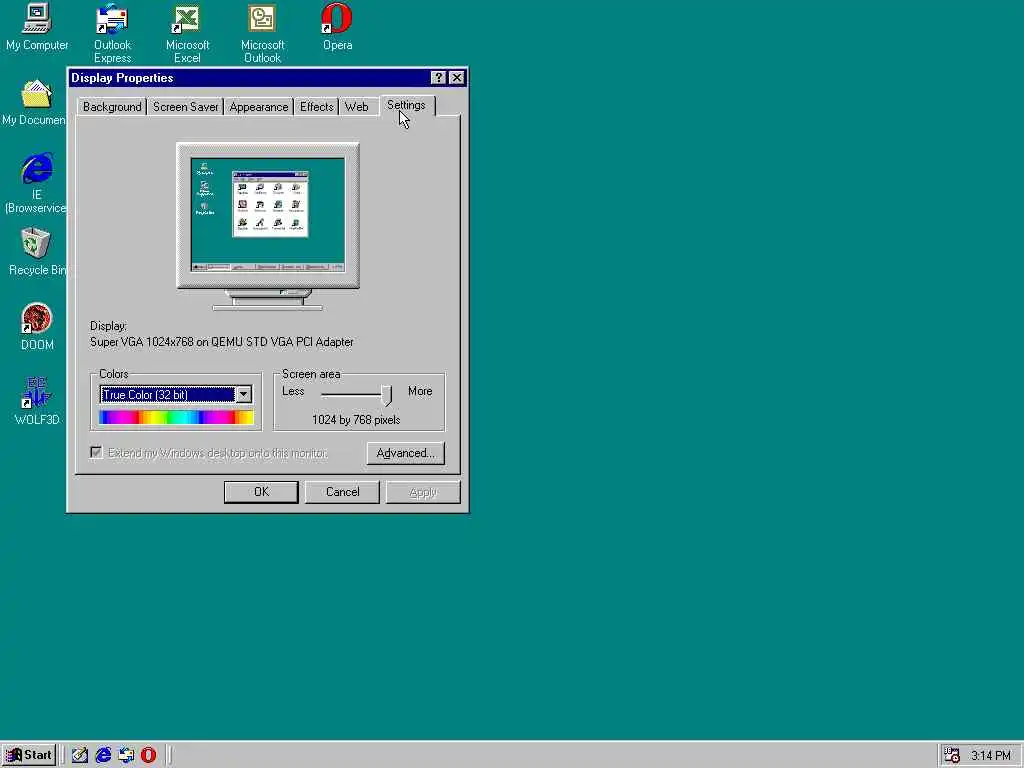Click the Super VGA adapter description text

[222, 342]
